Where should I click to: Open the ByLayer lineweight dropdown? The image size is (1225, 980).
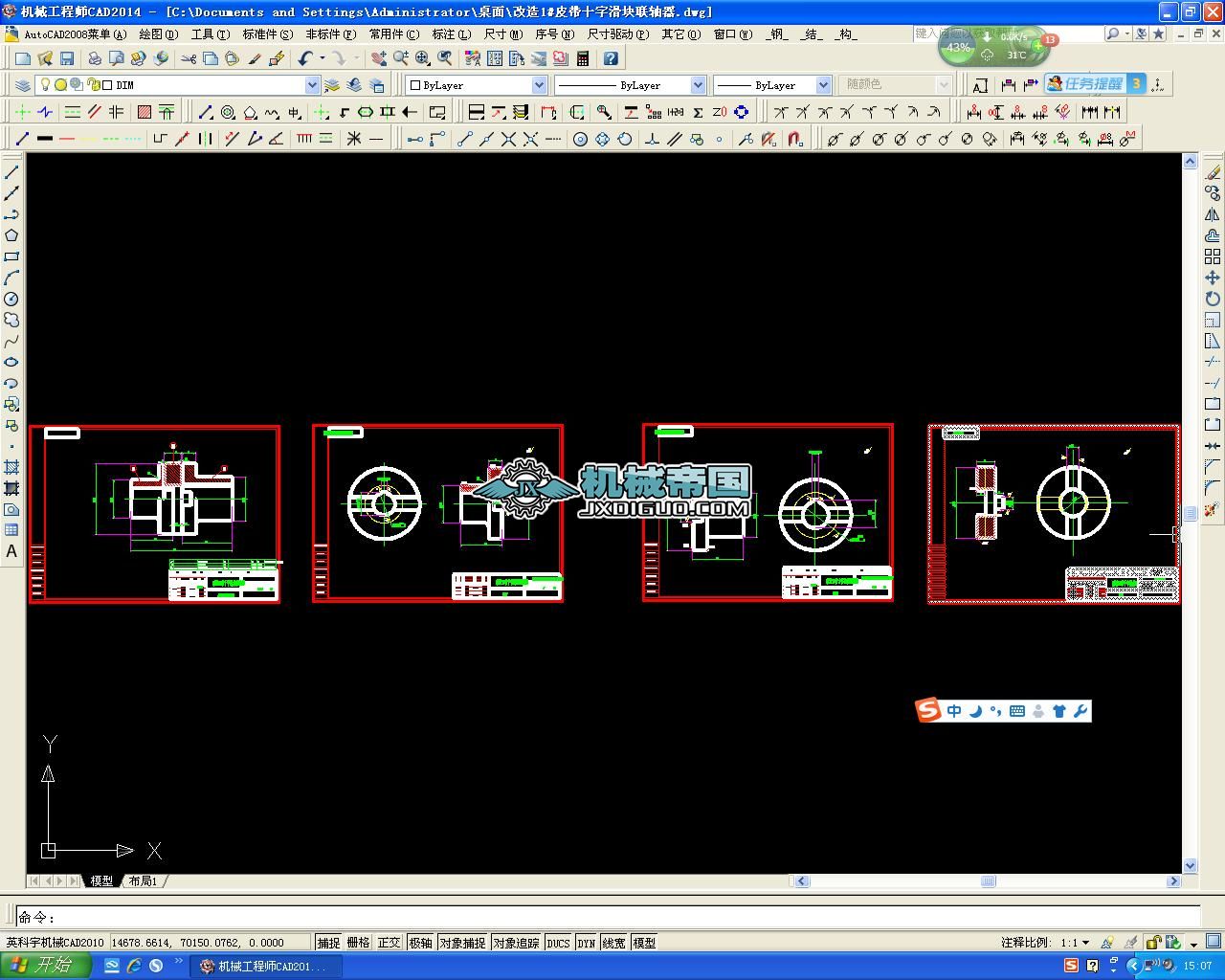point(823,85)
